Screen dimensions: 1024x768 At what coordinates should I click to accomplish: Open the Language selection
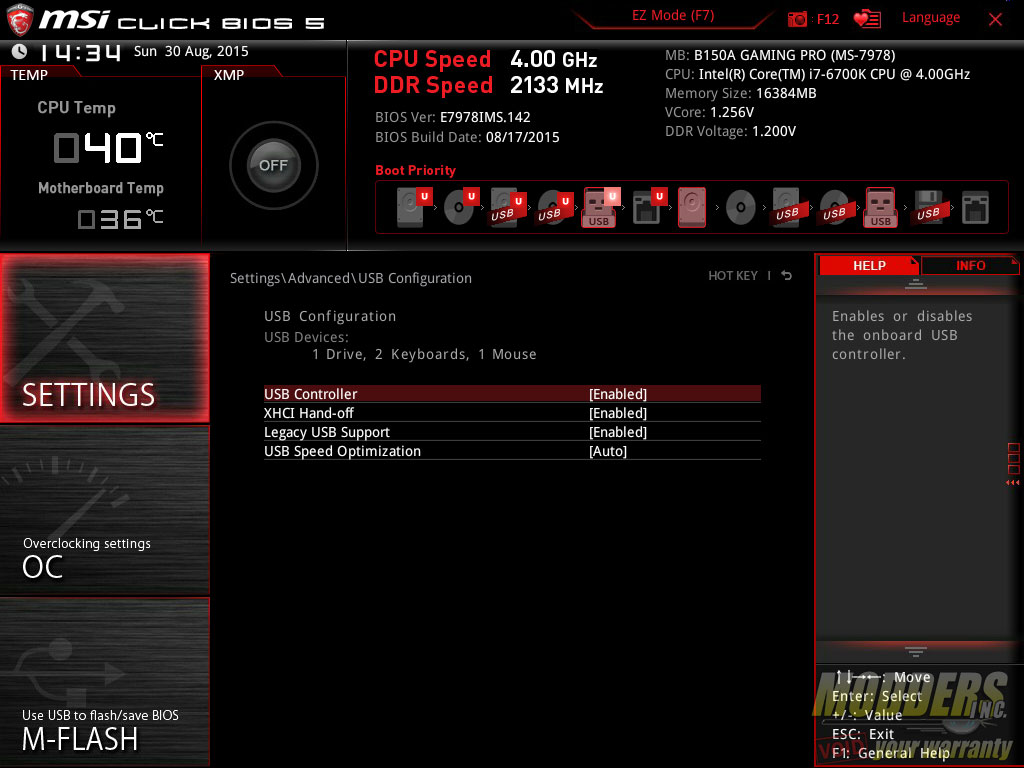pyautogui.click(x=931, y=18)
